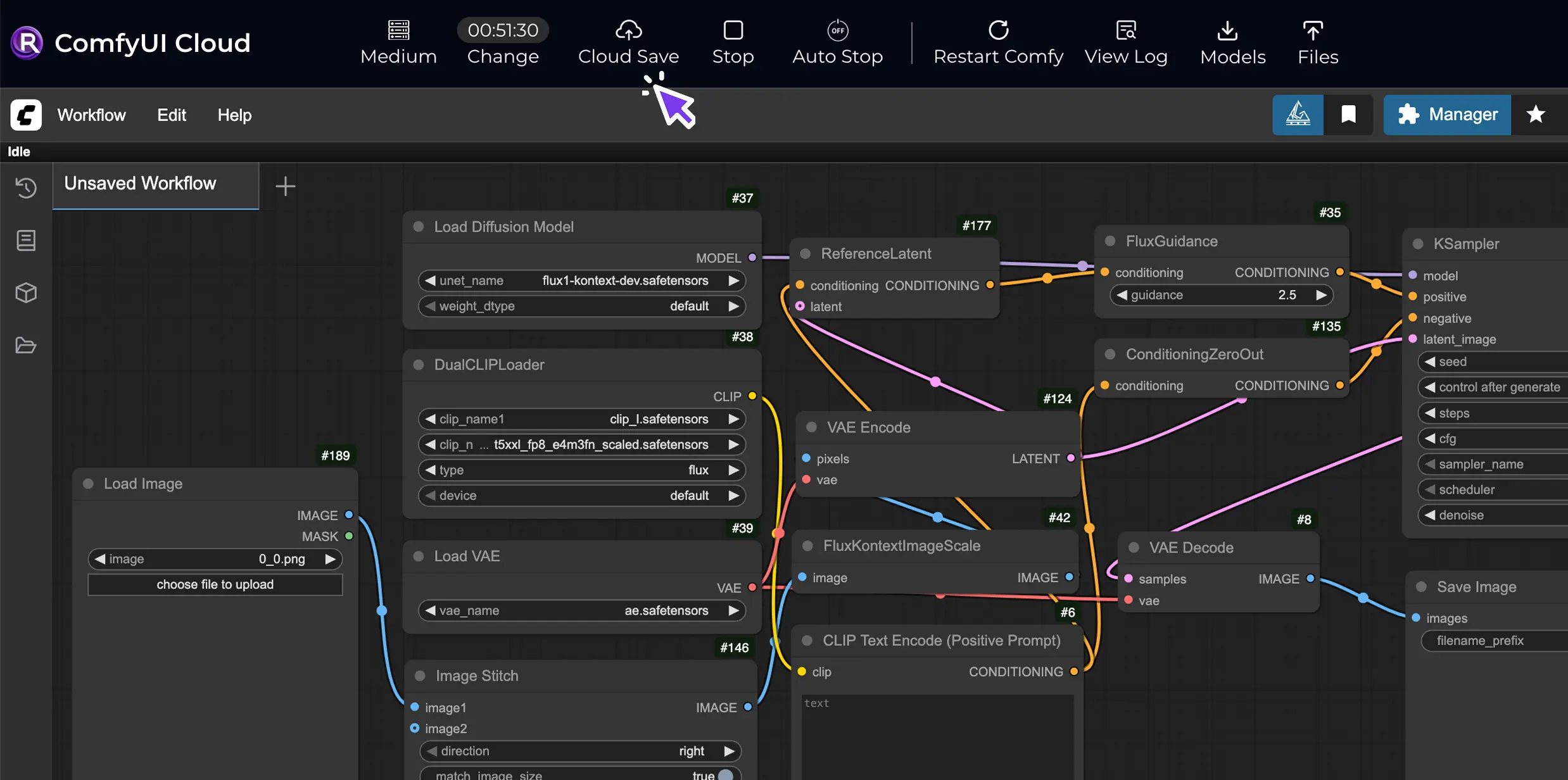Click the Restart Comfy icon
The height and width of the screenshot is (780, 1568).
coord(998,30)
